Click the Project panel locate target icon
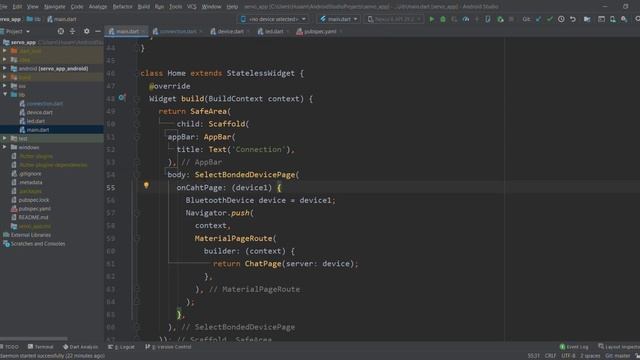The height and width of the screenshot is (360, 640). click(x=60, y=31)
